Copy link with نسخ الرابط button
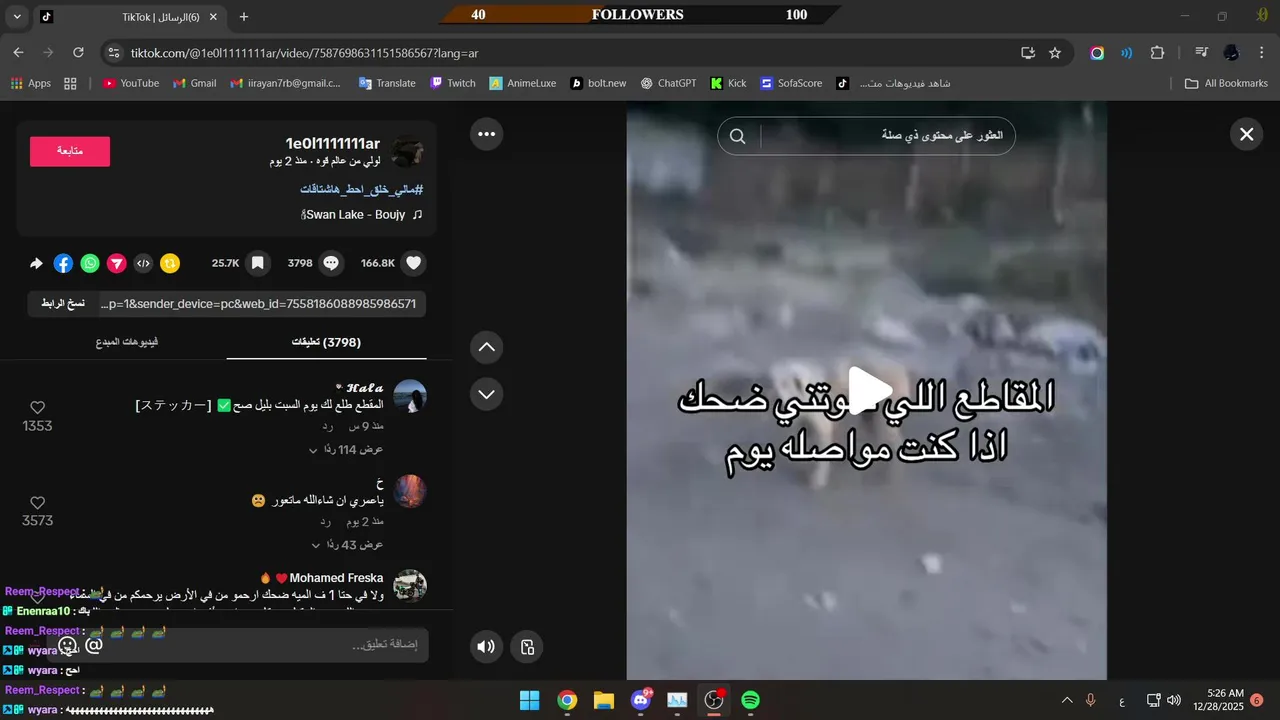The image size is (1280, 720). pyautogui.click(x=63, y=304)
